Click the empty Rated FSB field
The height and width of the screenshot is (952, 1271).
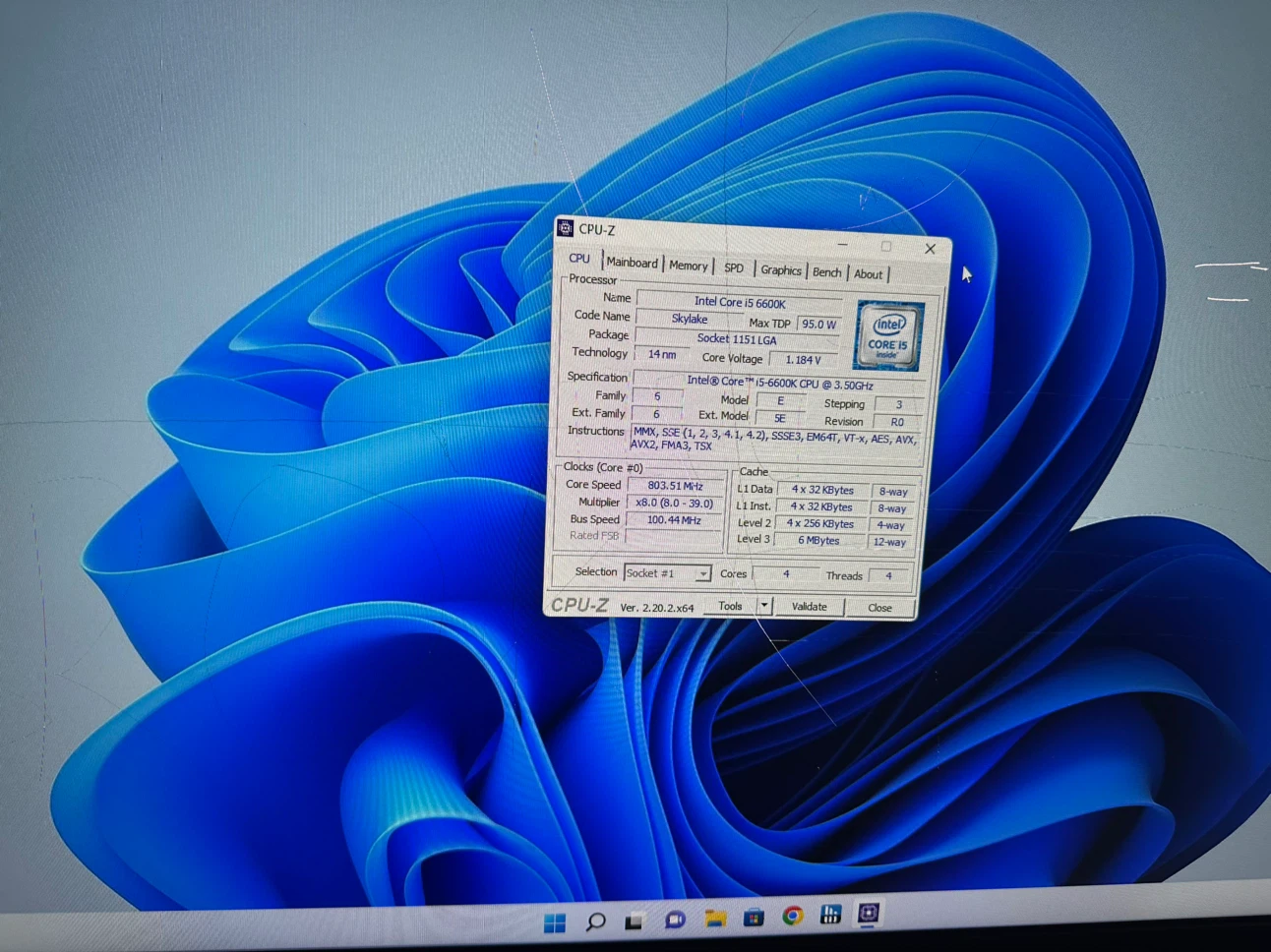[x=673, y=537]
